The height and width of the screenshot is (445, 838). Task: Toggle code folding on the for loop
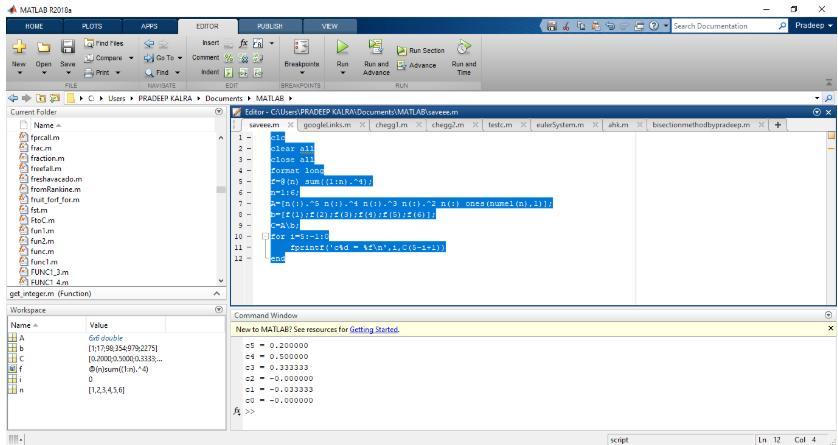tap(265, 236)
